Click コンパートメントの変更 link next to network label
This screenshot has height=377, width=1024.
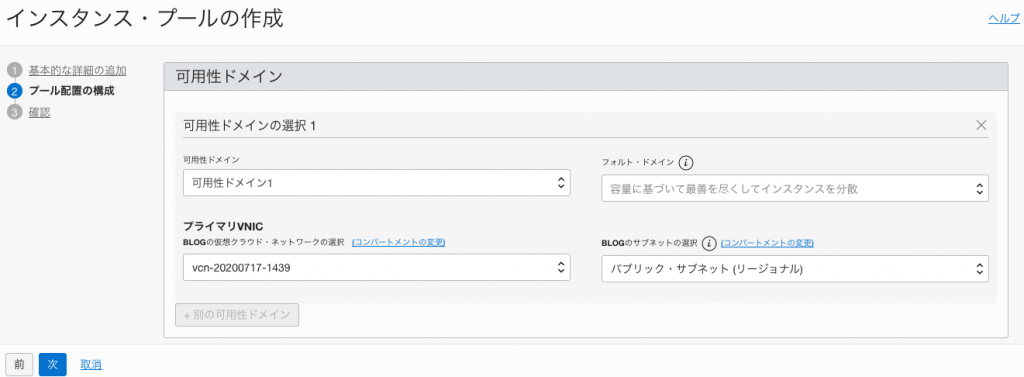click(x=398, y=242)
